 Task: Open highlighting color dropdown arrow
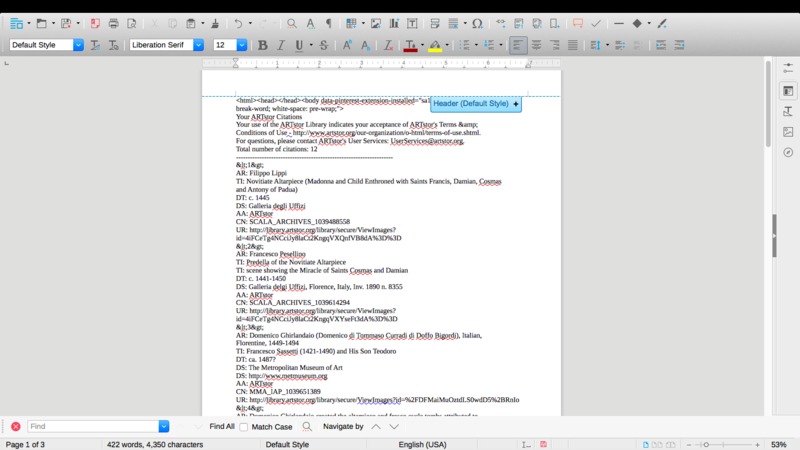[x=447, y=45]
